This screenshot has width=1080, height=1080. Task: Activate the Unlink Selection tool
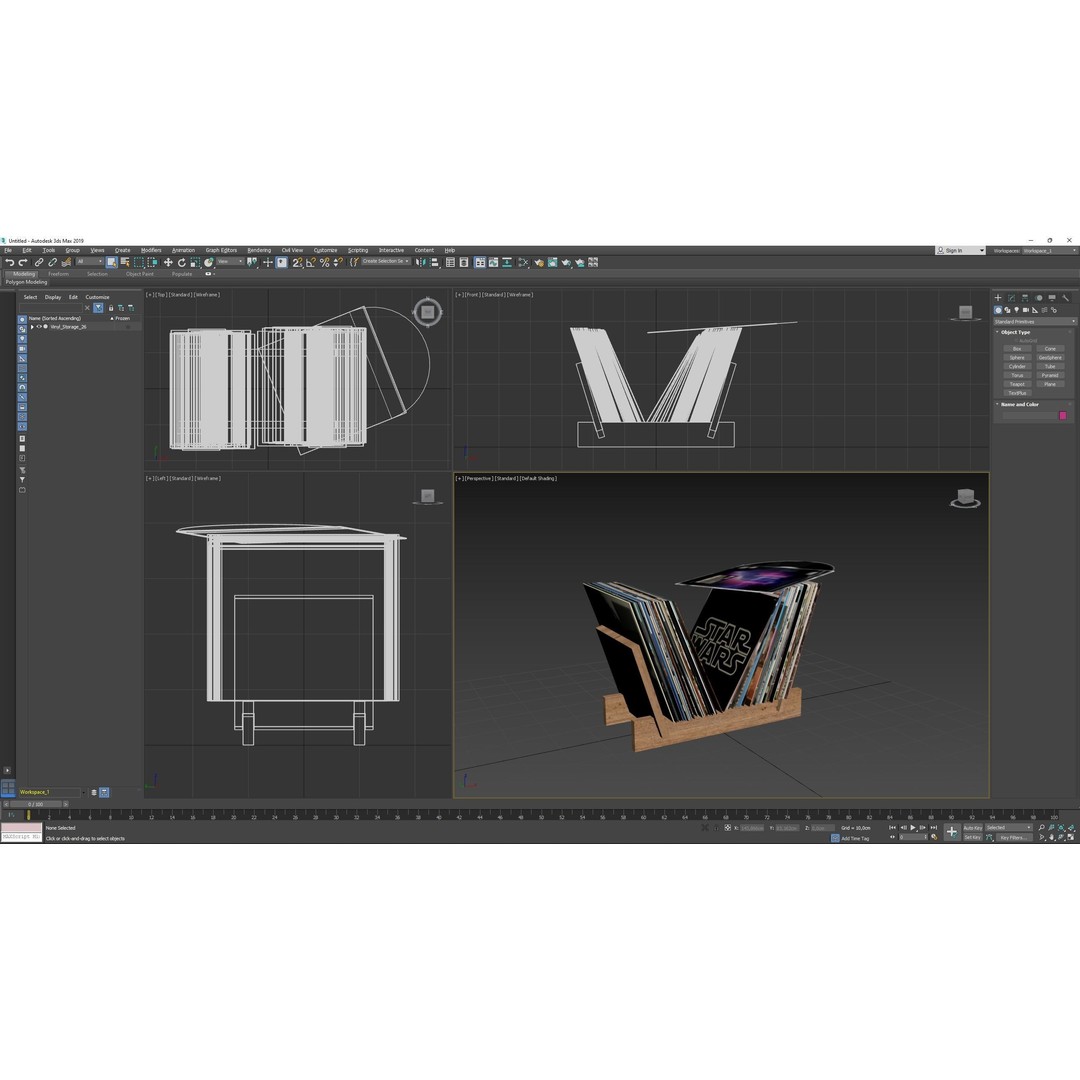pos(52,262)
